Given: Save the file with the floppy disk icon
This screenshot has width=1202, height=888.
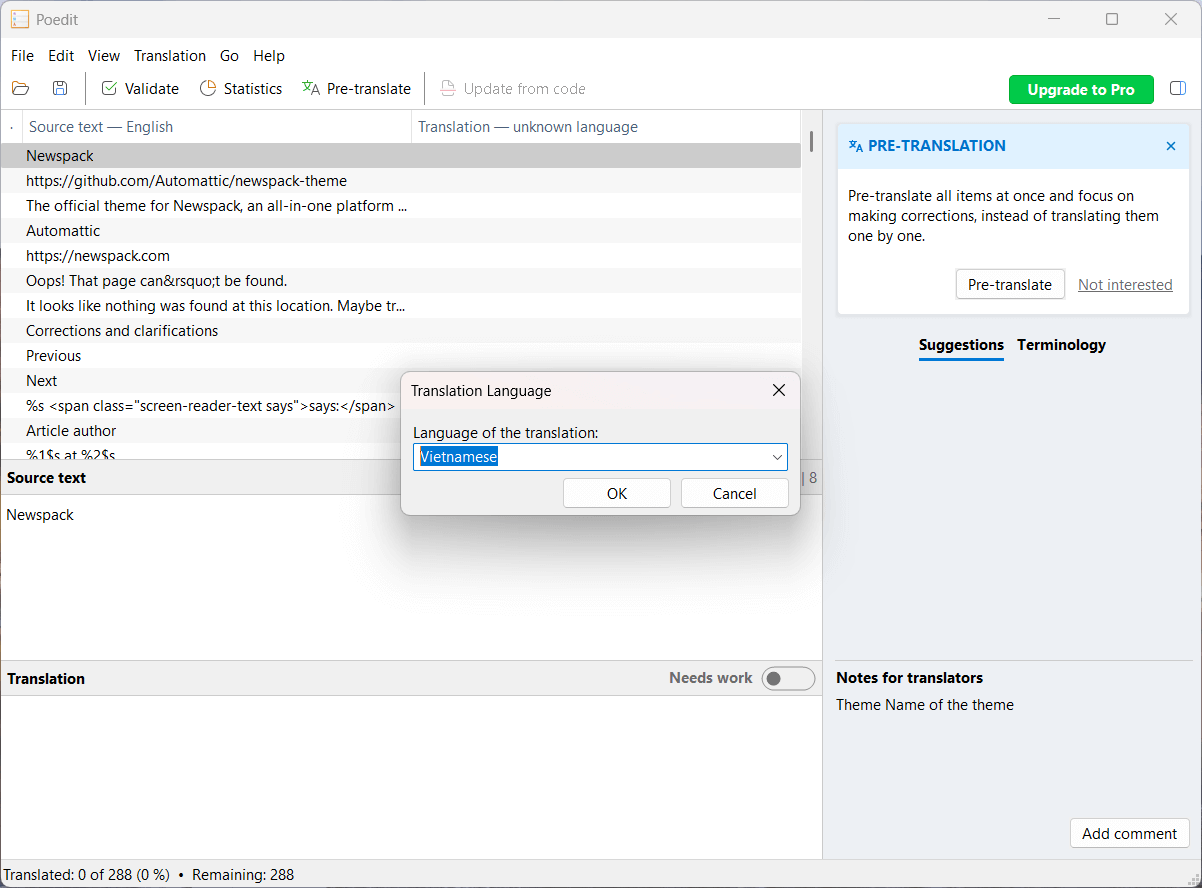Looking at the screenshot, I should (x=60, y=88).
